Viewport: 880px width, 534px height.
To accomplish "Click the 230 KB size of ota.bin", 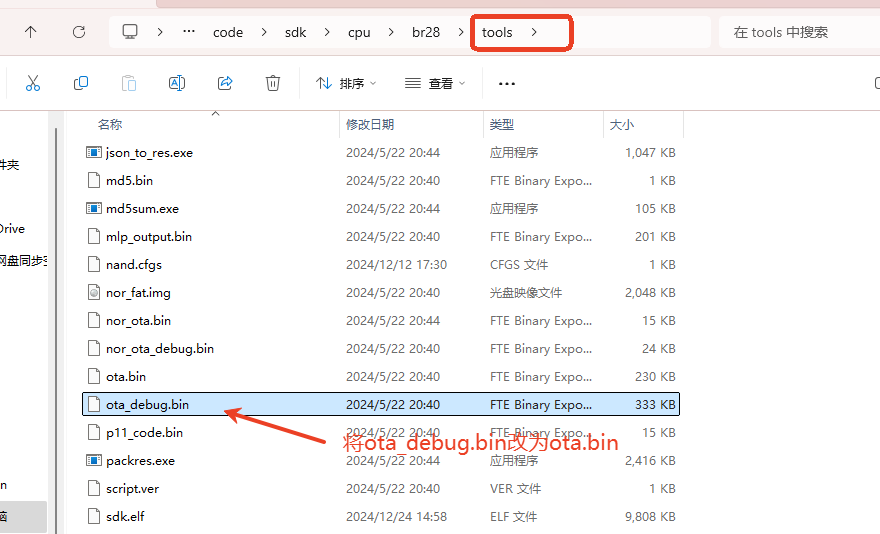I will pyautogui.click(x=655, y=376).
